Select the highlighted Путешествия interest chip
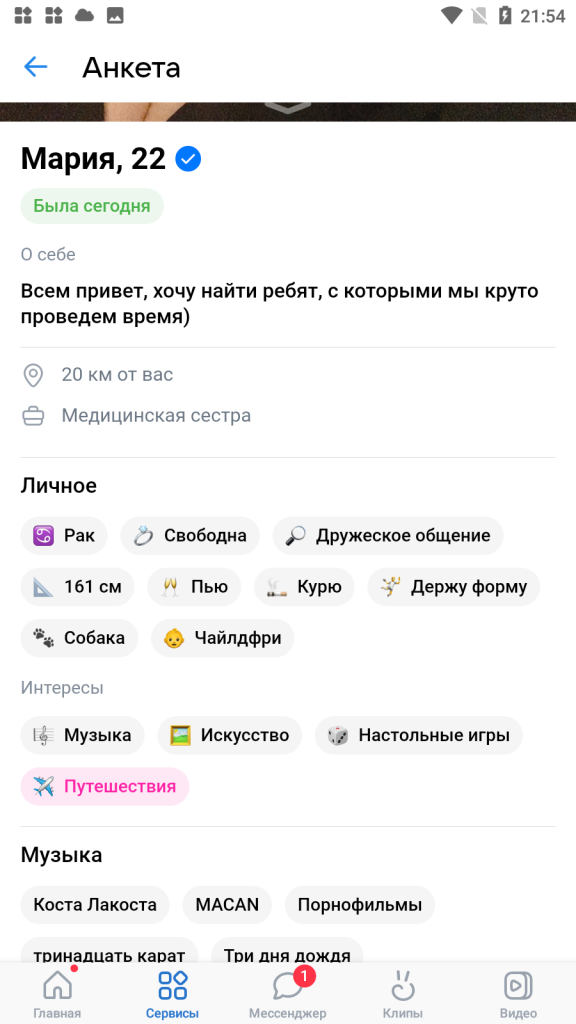The width and height of the screenshot is (576, 1024). pos(105,786)
